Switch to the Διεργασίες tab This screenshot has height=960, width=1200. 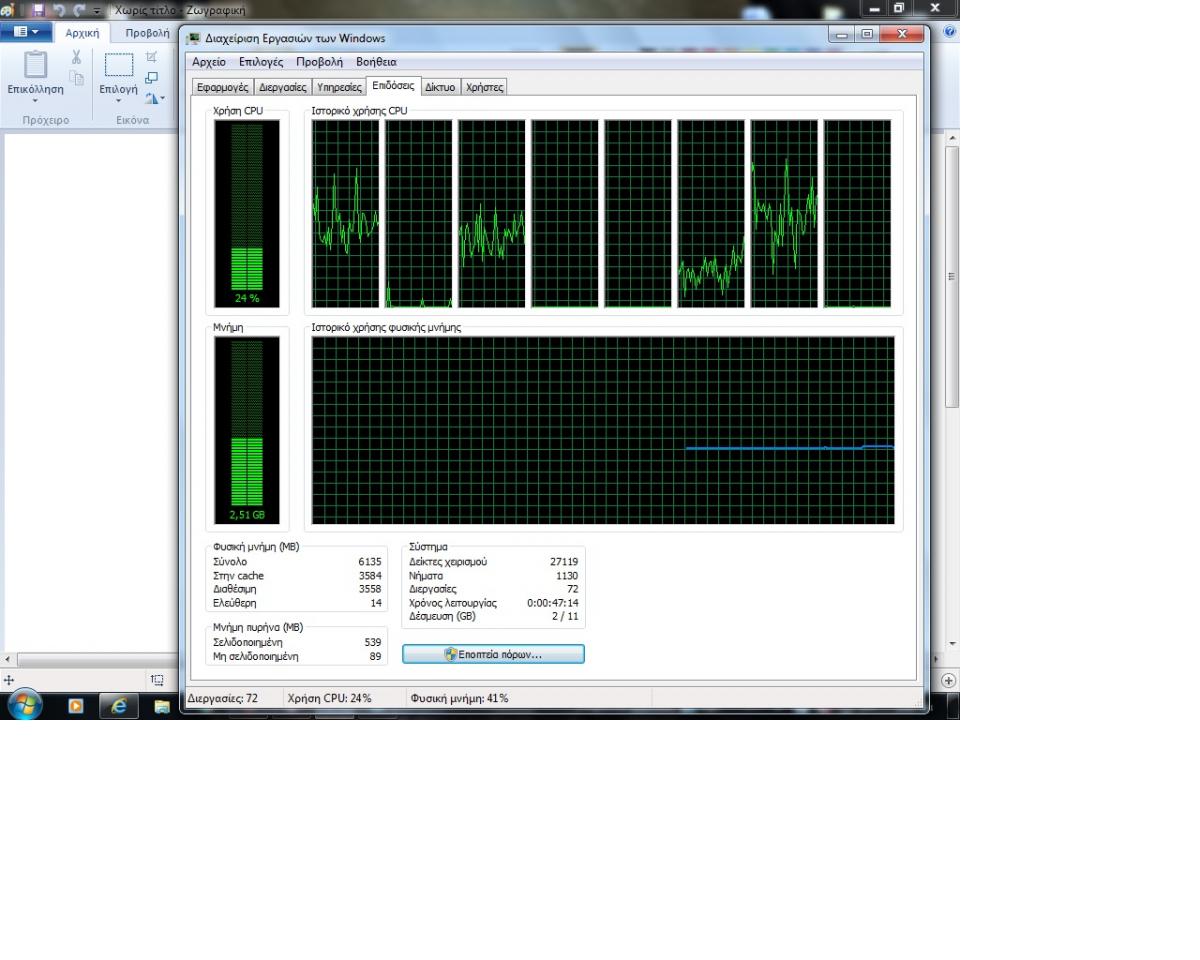(x=283, y=87)
